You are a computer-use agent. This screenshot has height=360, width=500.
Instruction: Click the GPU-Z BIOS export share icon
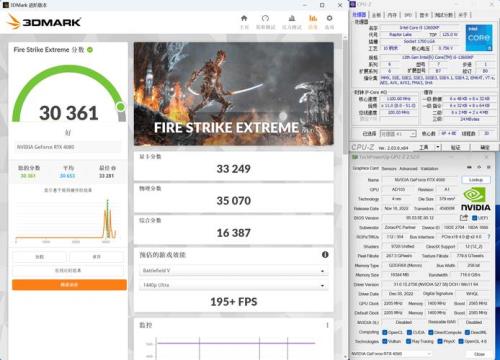pos(464,218)
